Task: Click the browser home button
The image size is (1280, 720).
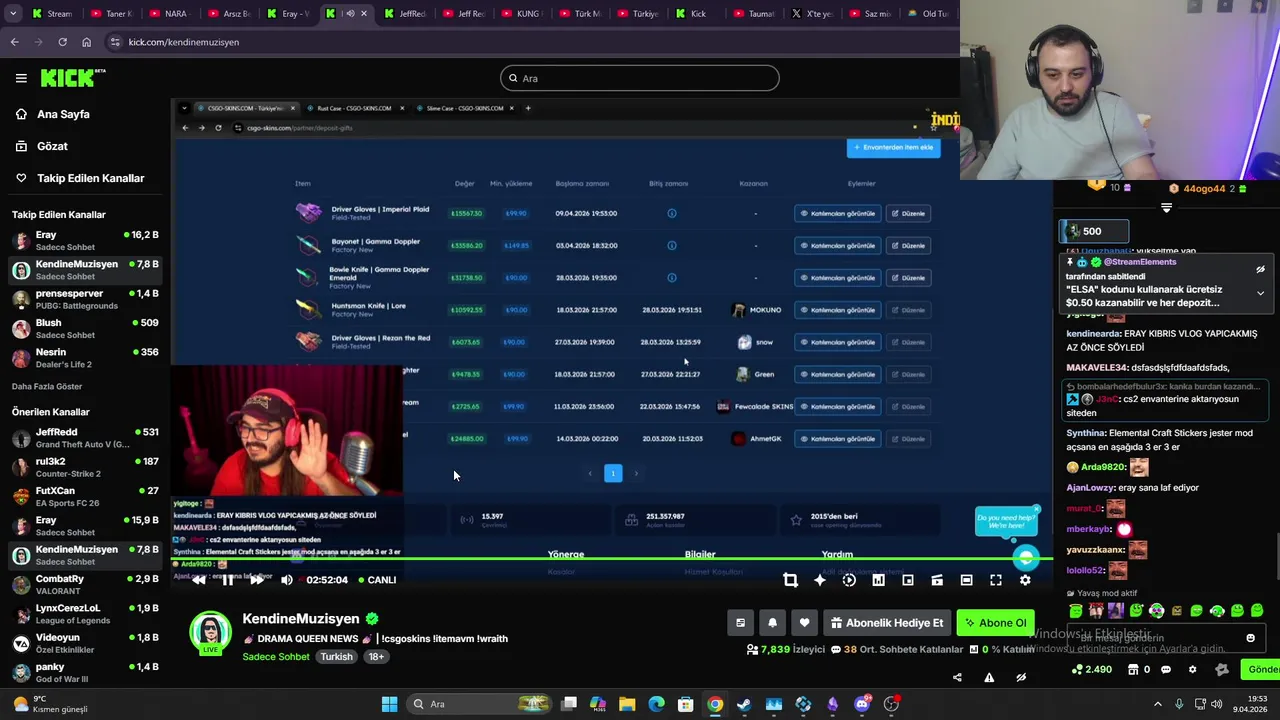Action: 86,42
